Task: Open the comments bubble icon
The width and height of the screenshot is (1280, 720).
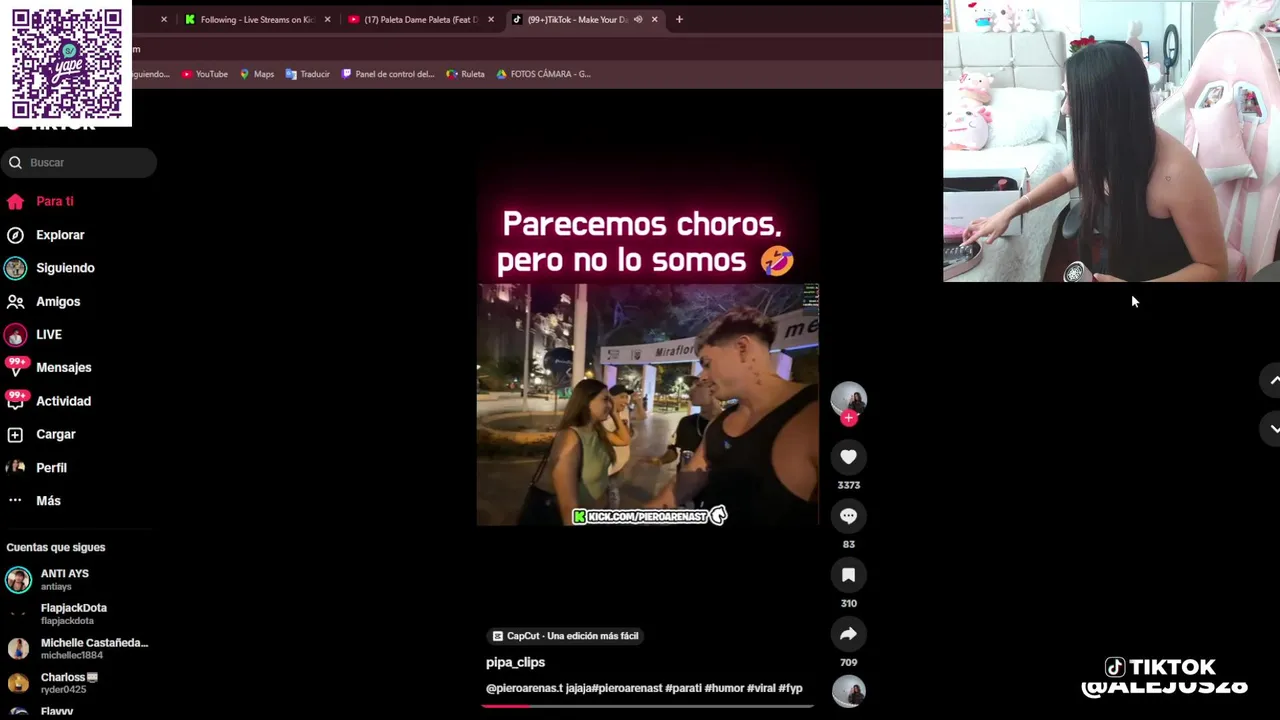Action: [848, 516]
